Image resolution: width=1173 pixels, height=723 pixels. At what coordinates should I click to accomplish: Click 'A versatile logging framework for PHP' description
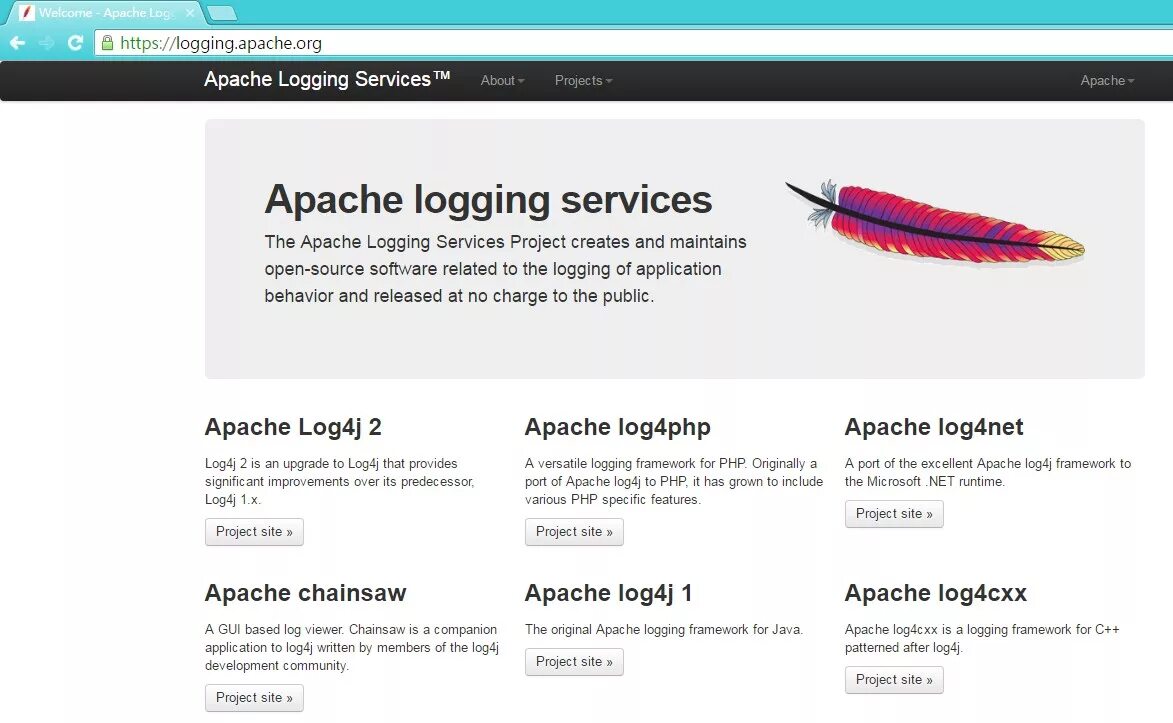(x=674, y=481)
